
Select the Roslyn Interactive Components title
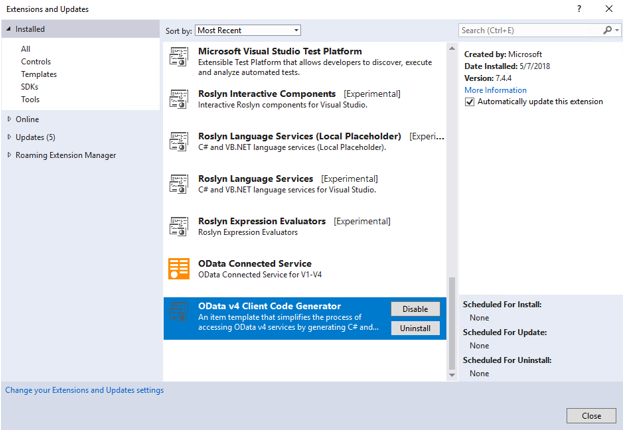(267, 94)
